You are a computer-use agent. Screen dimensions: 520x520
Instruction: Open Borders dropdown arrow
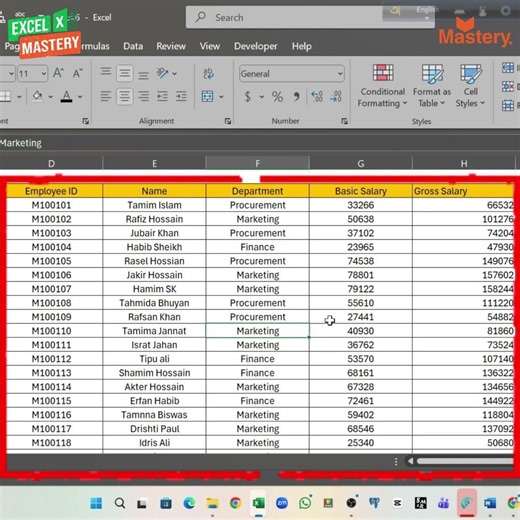pyautogui.click(x=19, y=97)
